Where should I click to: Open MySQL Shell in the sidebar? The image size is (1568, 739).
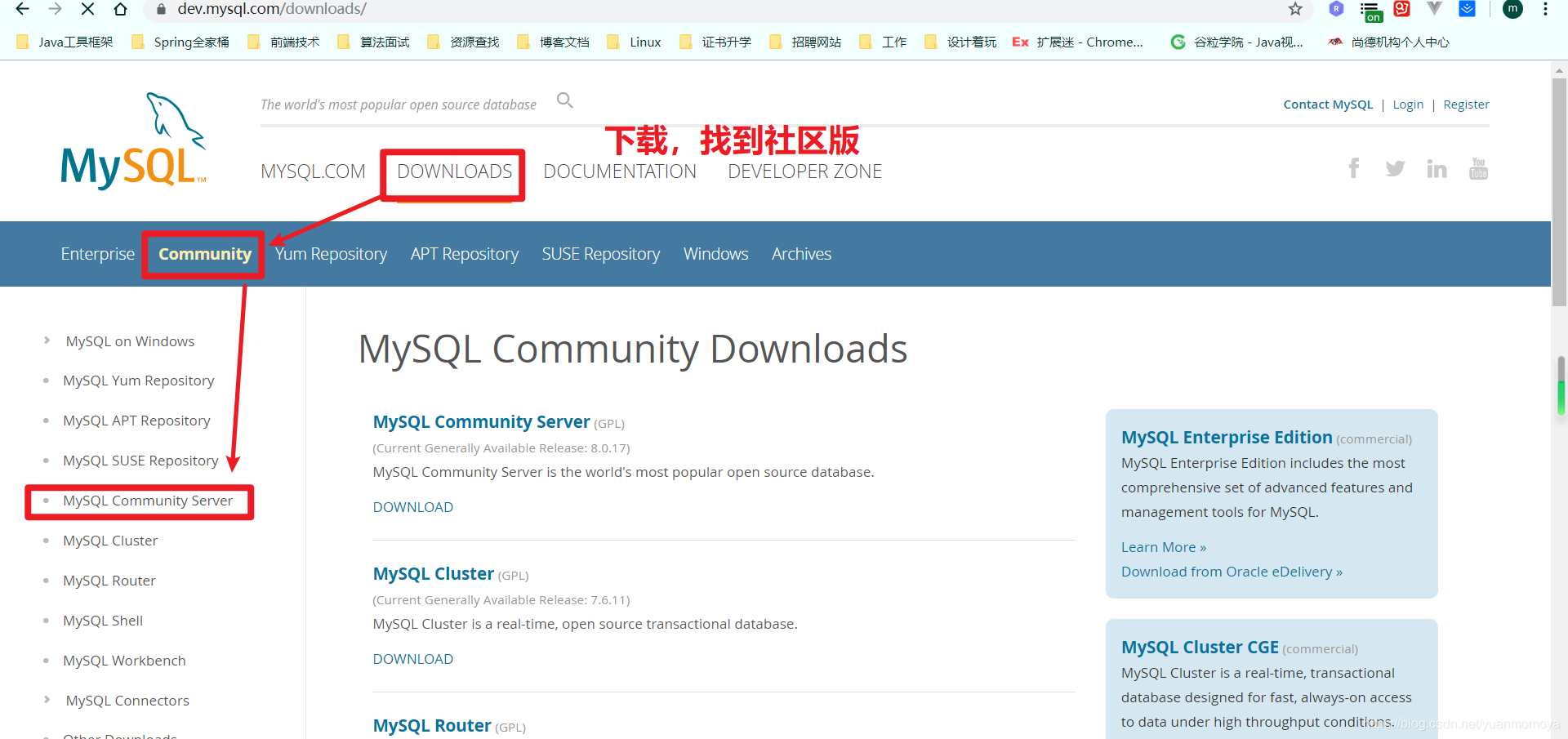click(103, 621)
